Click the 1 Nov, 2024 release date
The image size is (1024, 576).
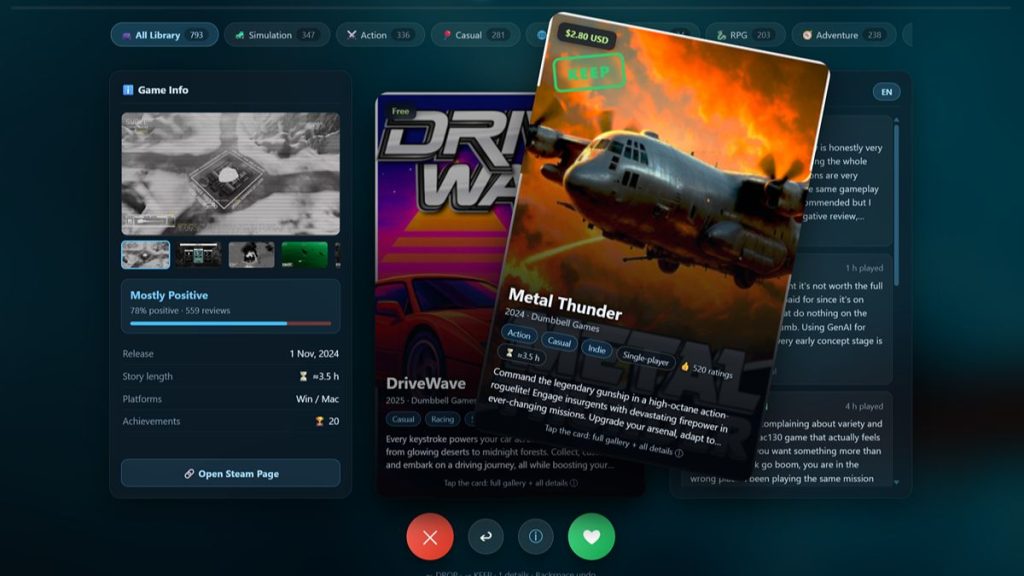(x=314, y=353)
